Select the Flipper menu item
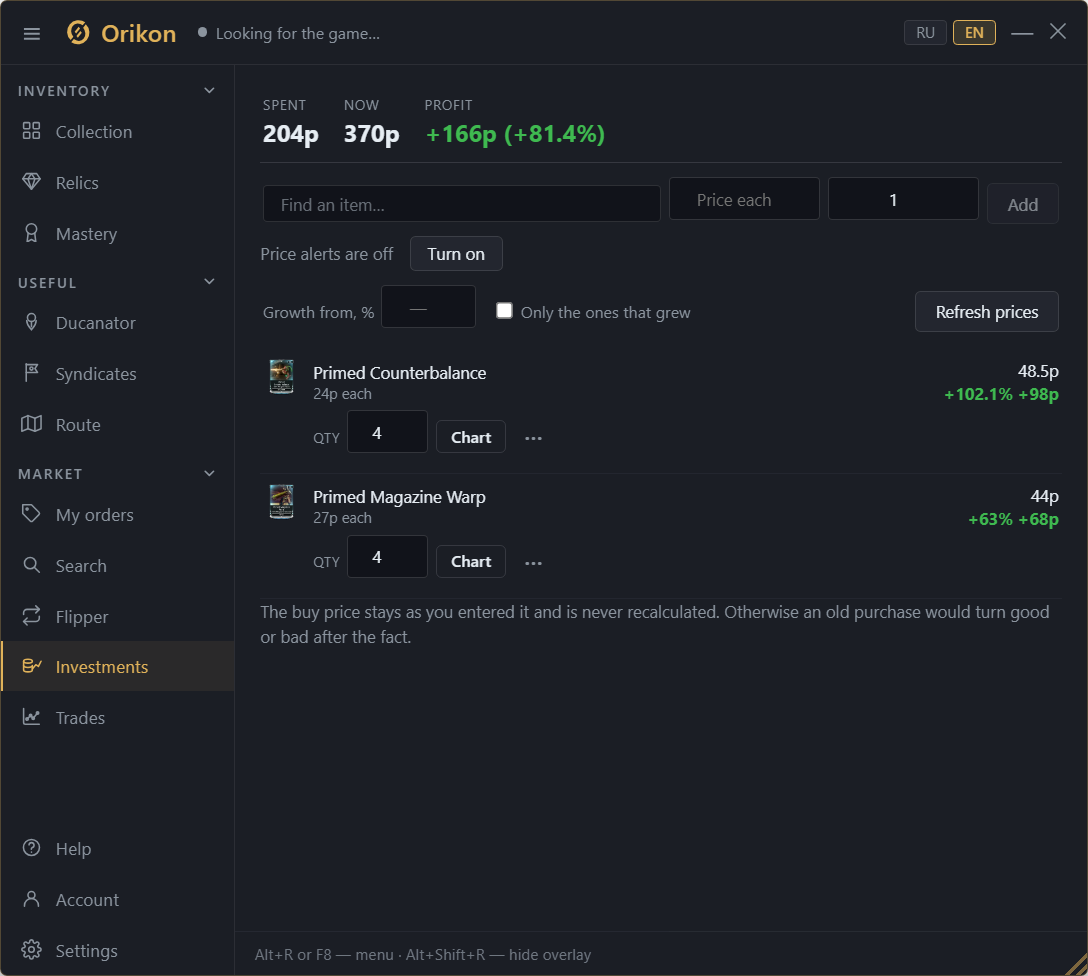Screen dimensions: 1088x976 click(117, 617)
